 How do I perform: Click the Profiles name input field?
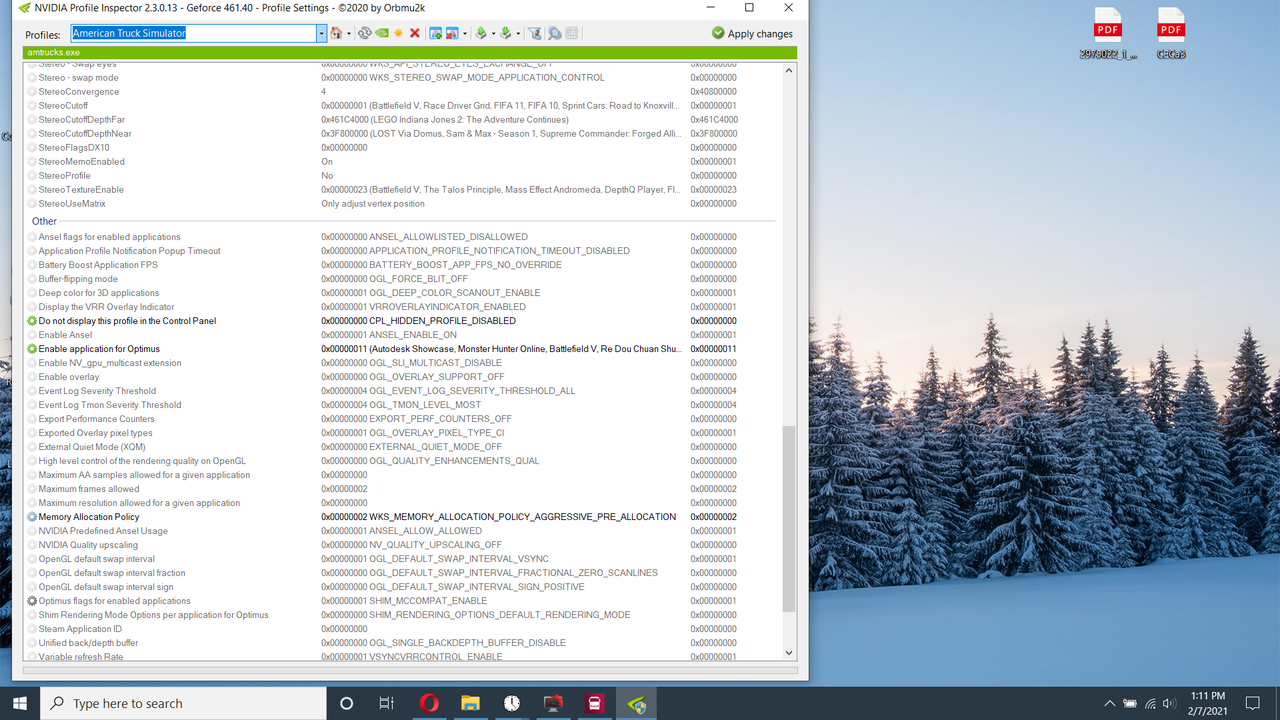pyautogui.click(x=194, y=33)
